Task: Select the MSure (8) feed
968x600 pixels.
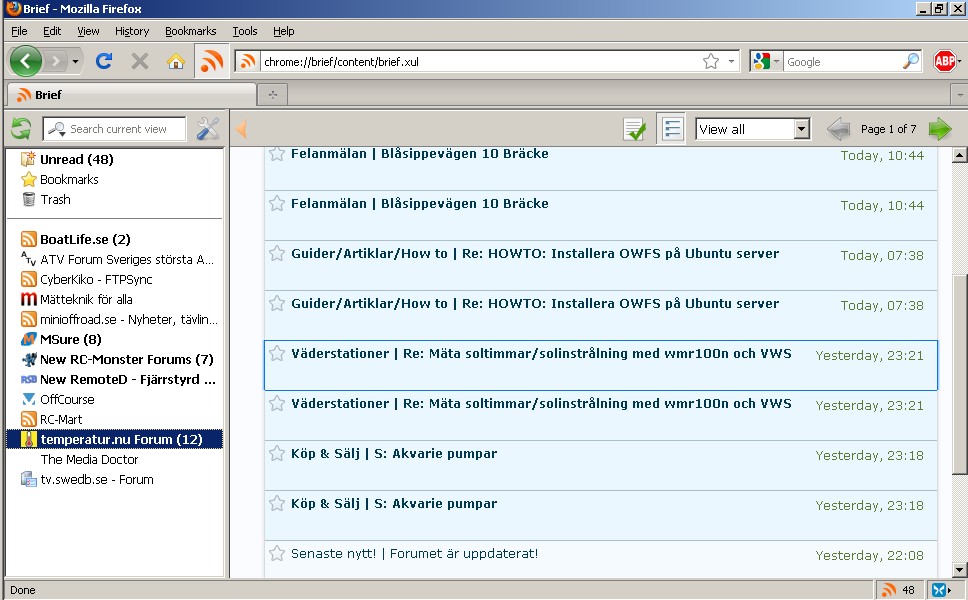Action: [70, 339]
